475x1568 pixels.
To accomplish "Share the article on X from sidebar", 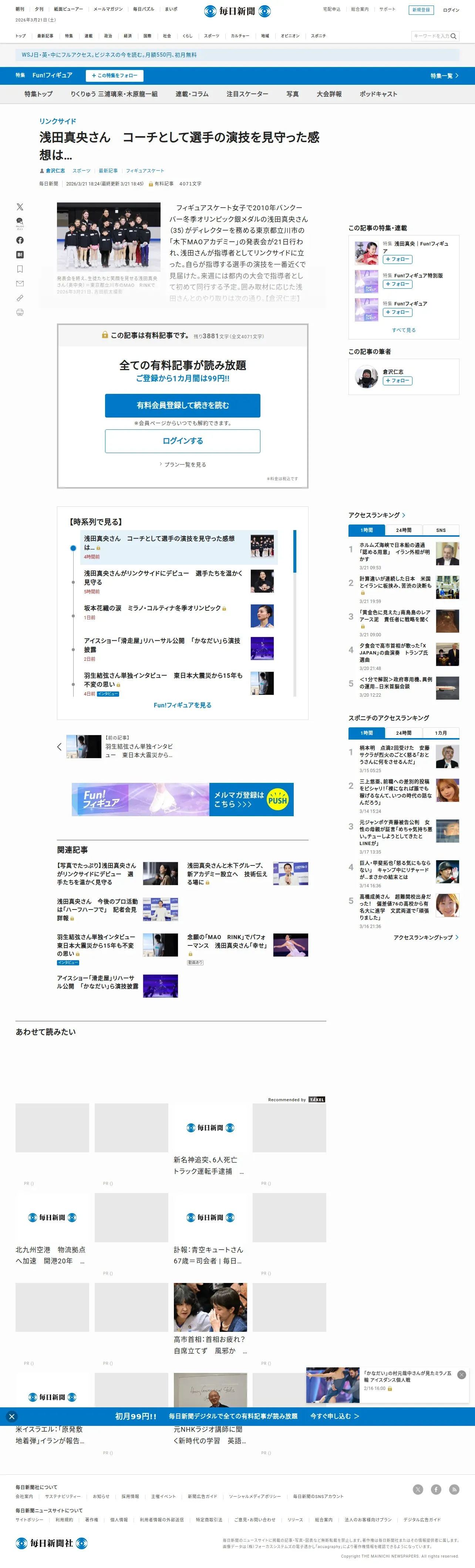I will tap(20, 207).
